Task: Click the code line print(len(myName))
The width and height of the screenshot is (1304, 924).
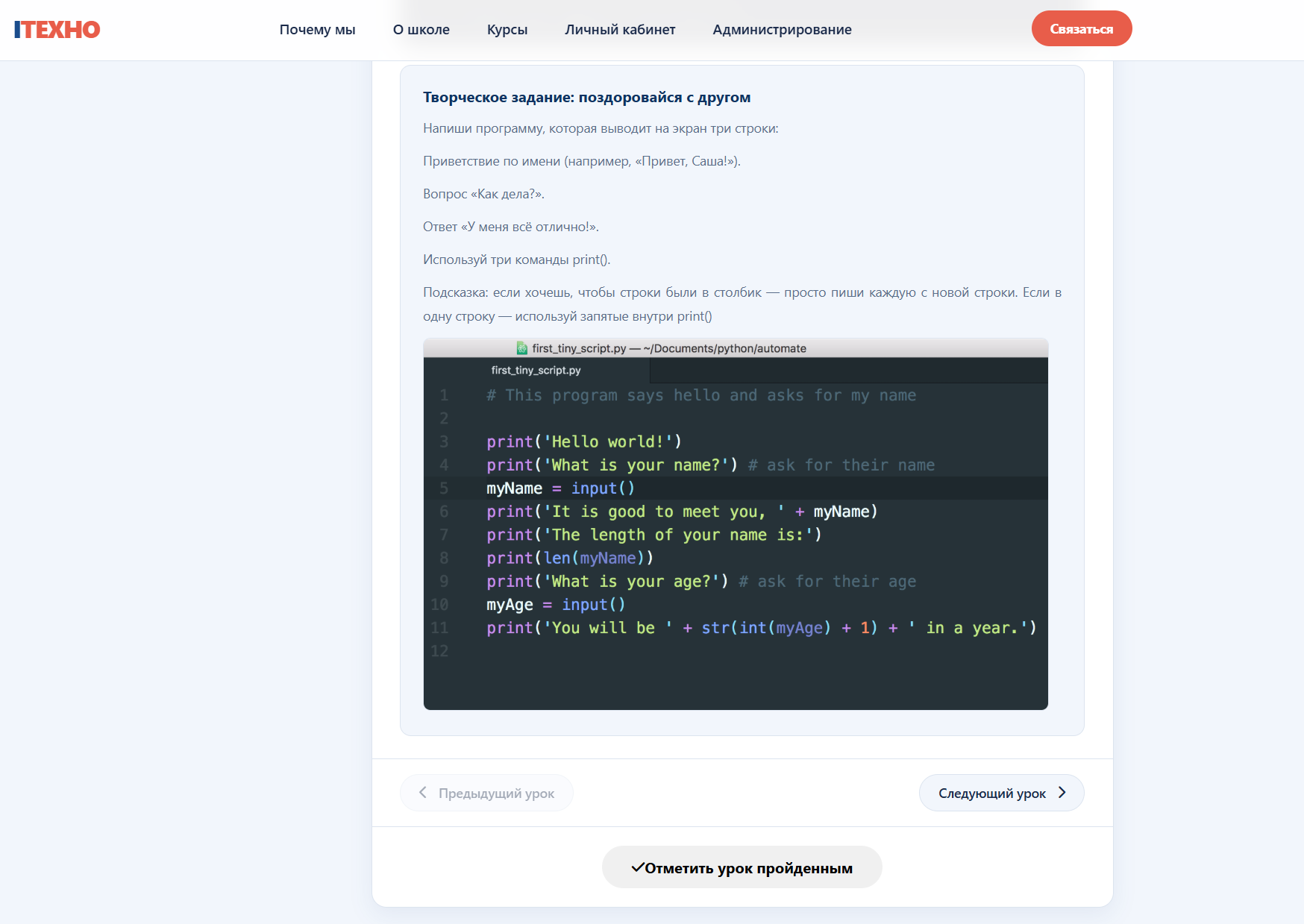Action: [570, 558]
